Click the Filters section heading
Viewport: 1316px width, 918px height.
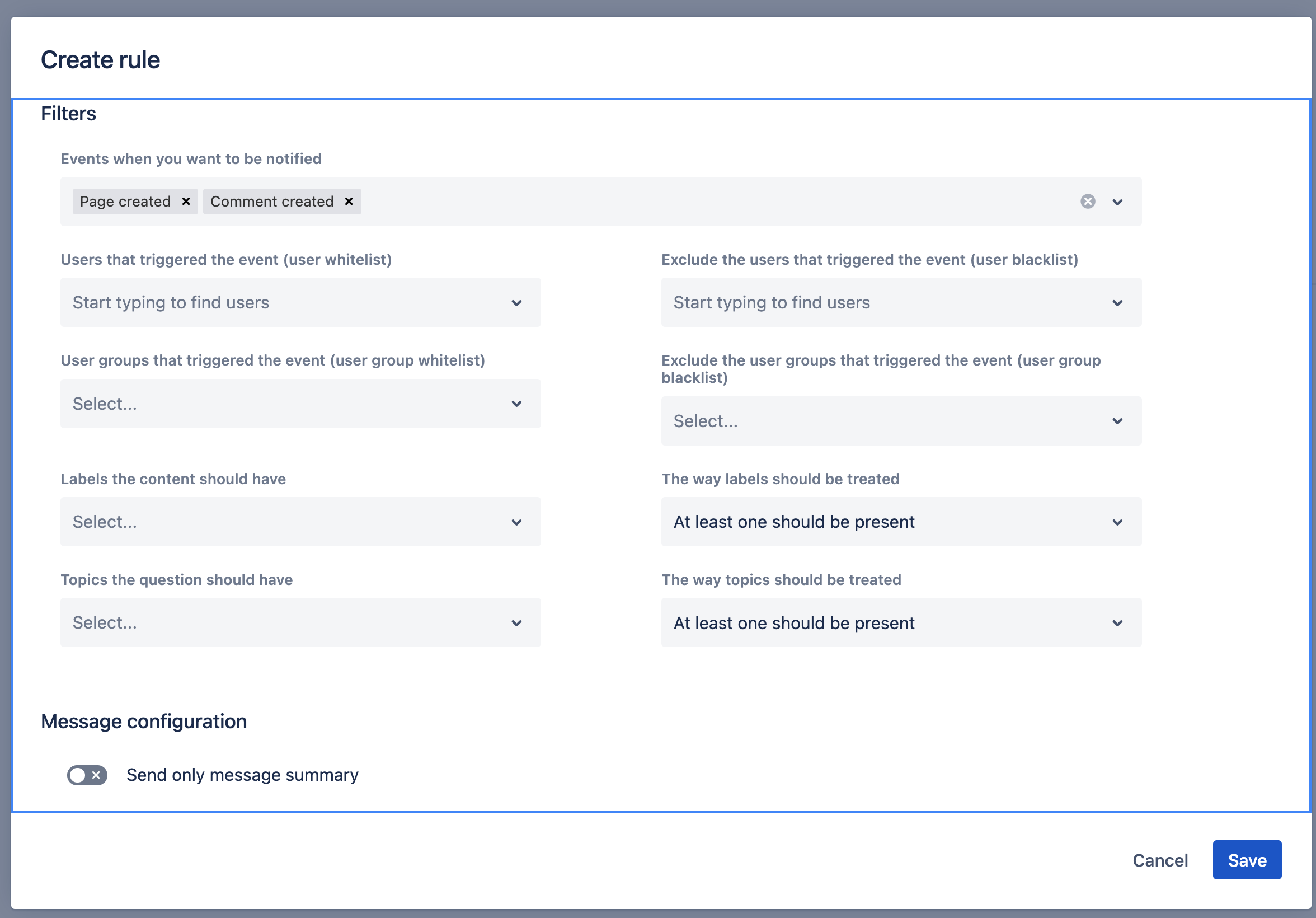coord(68,114)
